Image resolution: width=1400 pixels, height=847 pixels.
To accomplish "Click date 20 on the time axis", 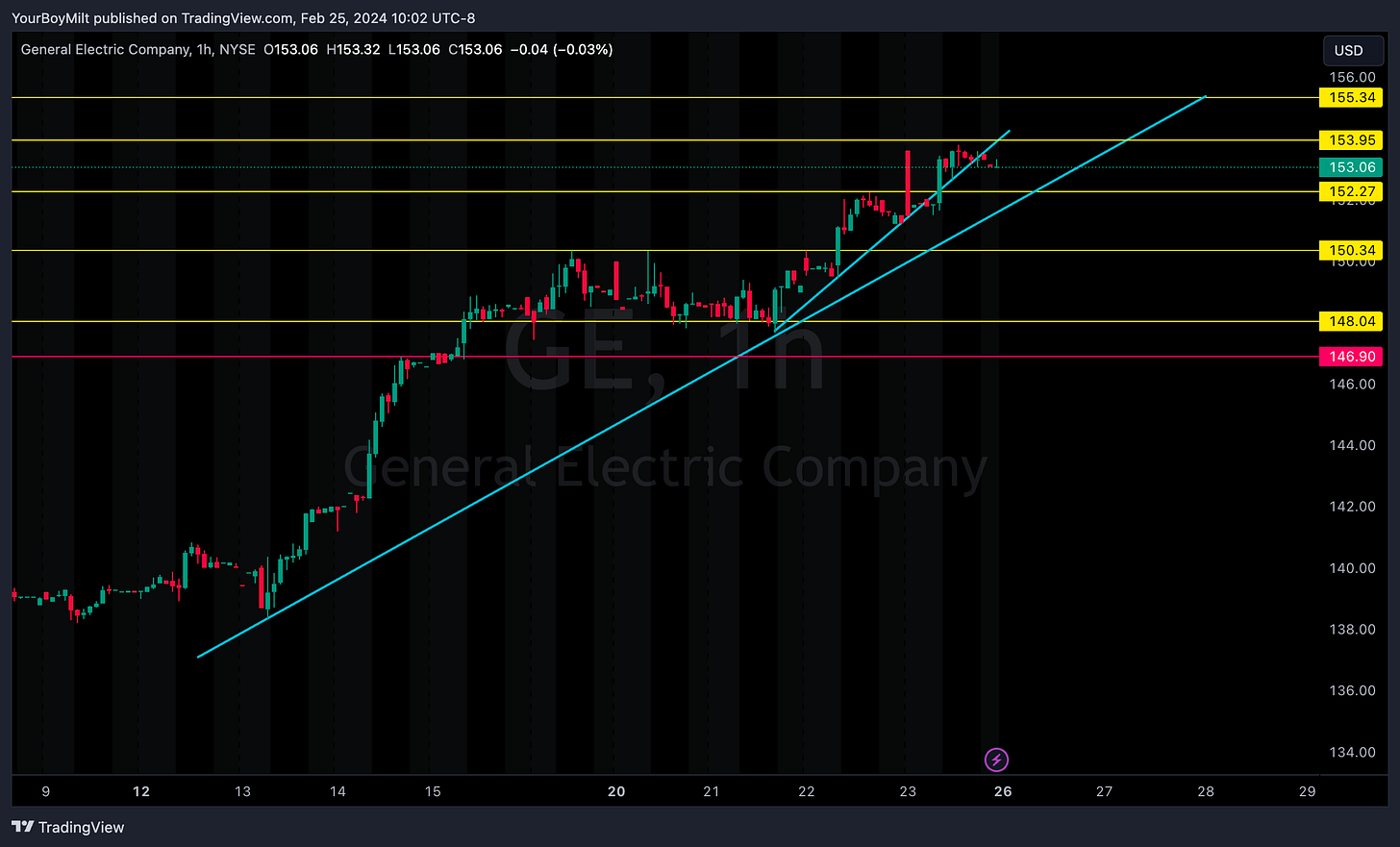I will [616, 791].
